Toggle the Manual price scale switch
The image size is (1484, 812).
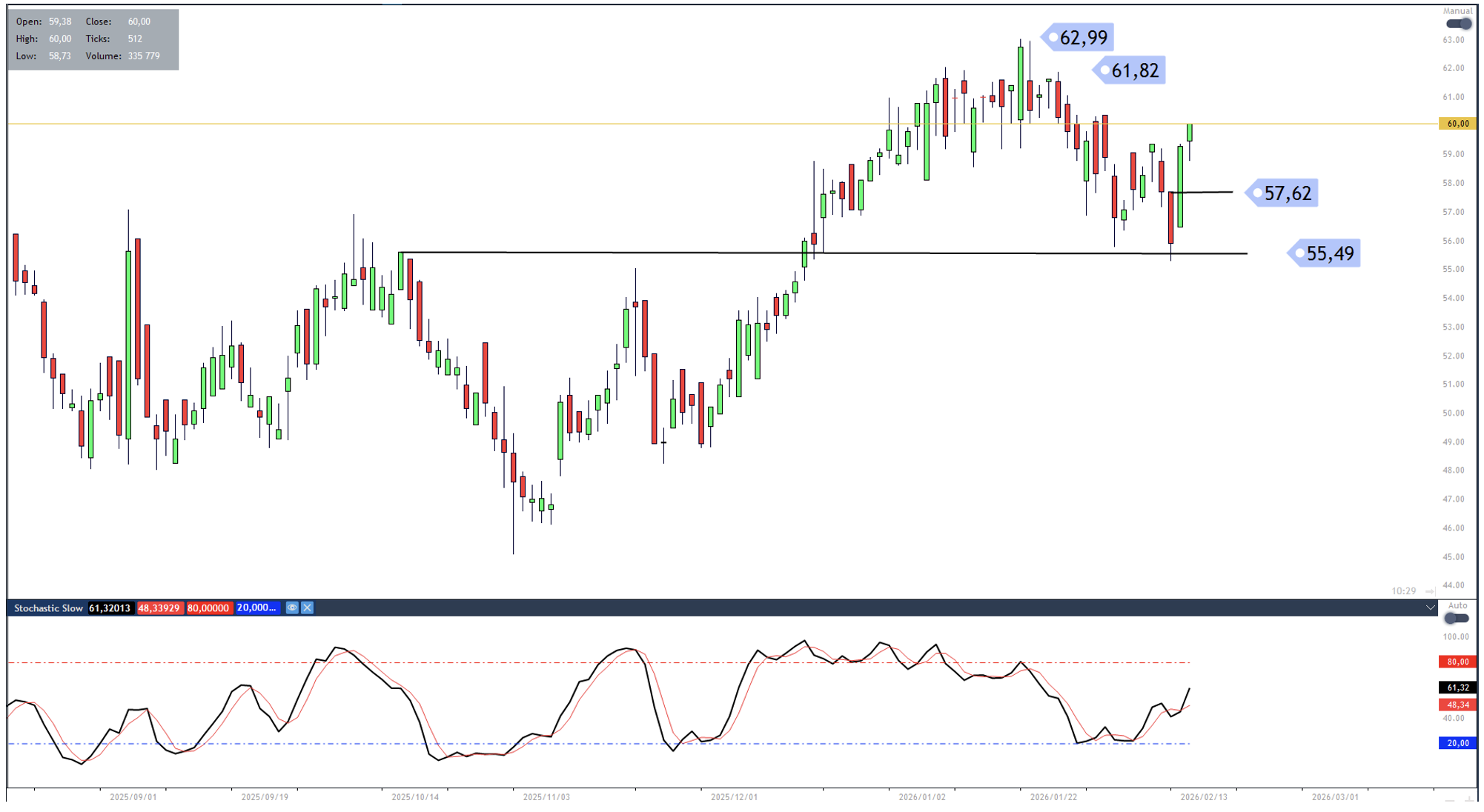(x=1458, y=24)
